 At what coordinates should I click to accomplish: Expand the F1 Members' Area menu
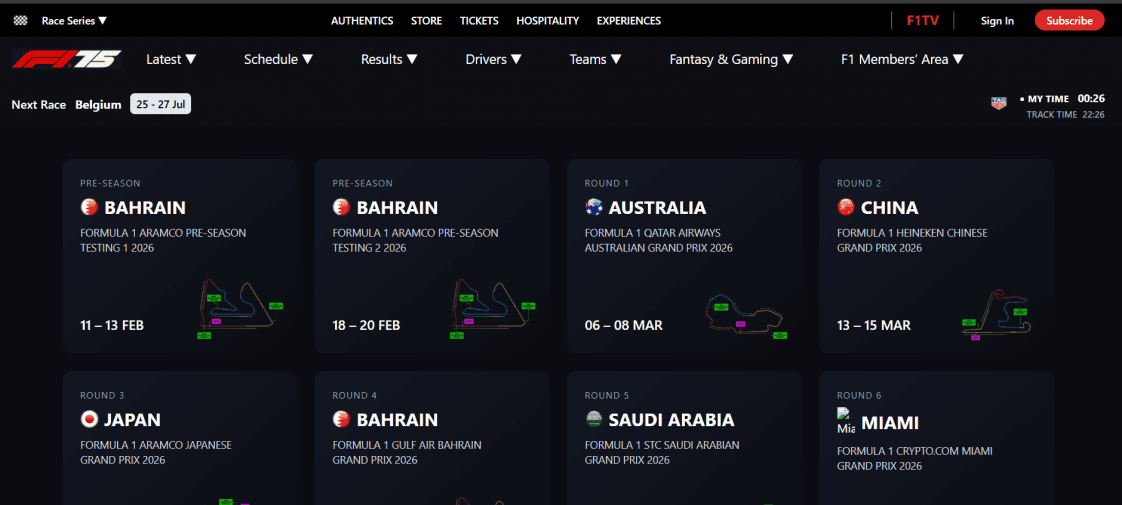pyautogui.click(x=902, y=59)
